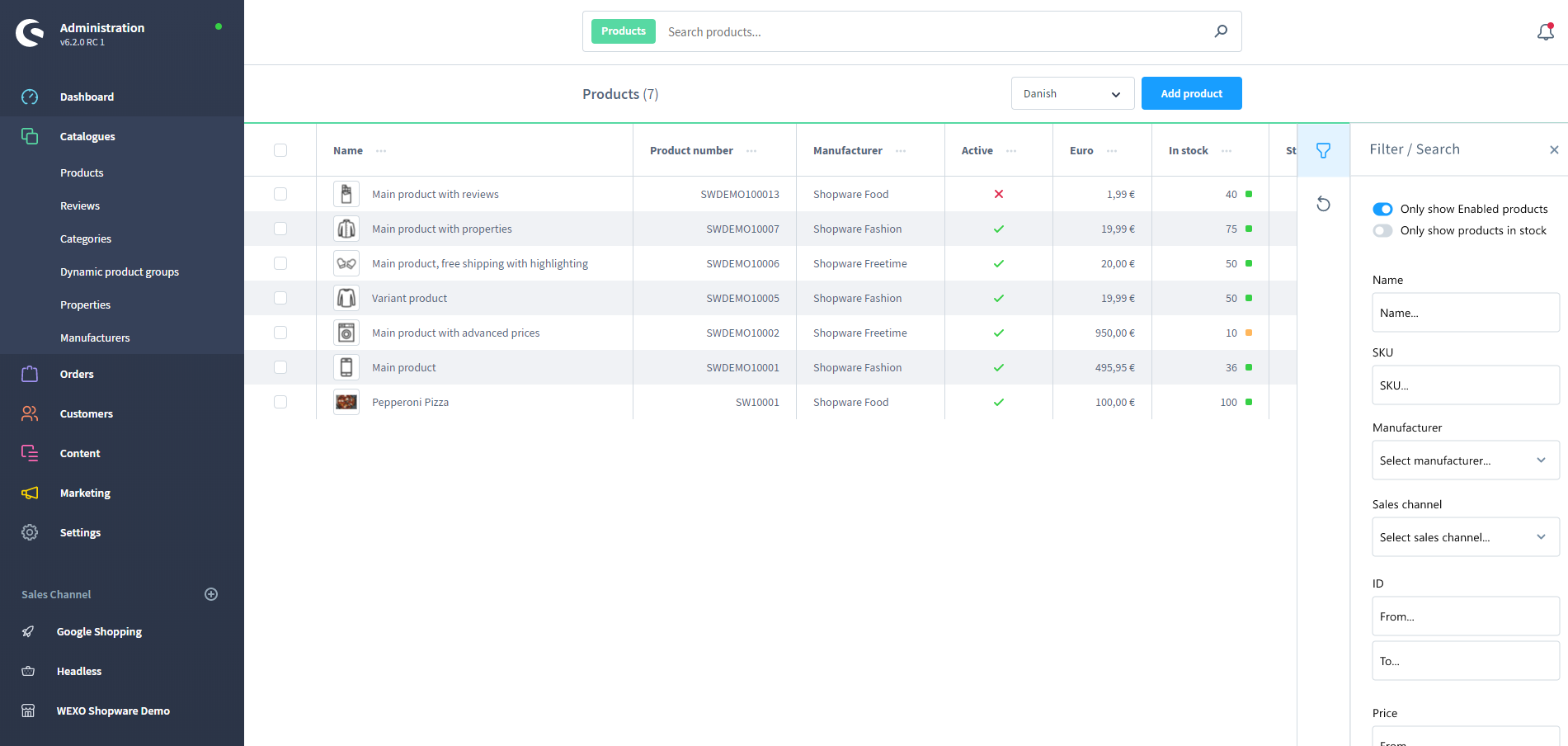Image resolution: width=1568 pixels, height=746 pixels.
Task: Click the filter funnel icon above the grid
Action: (1323, 150)
